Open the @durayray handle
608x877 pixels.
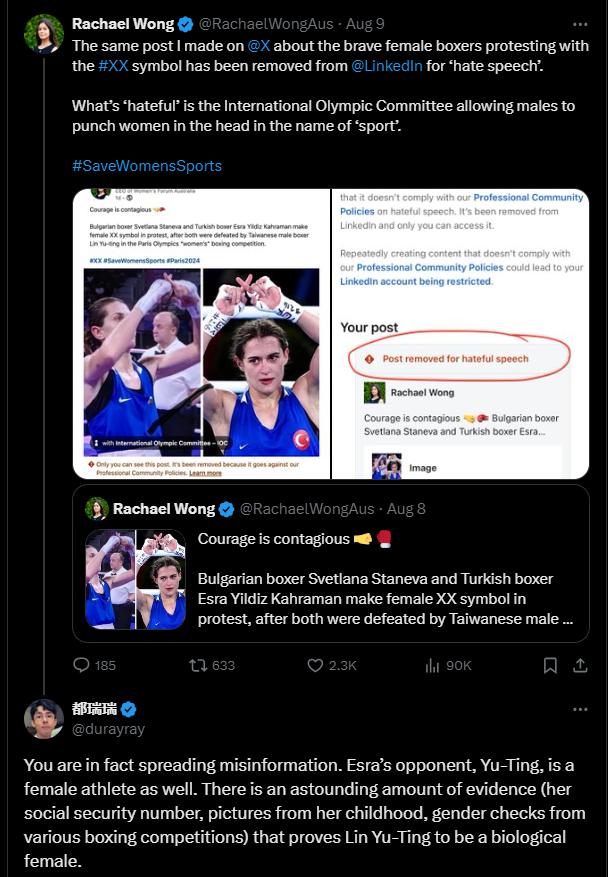pyautogui.click(x=109, y=729)
